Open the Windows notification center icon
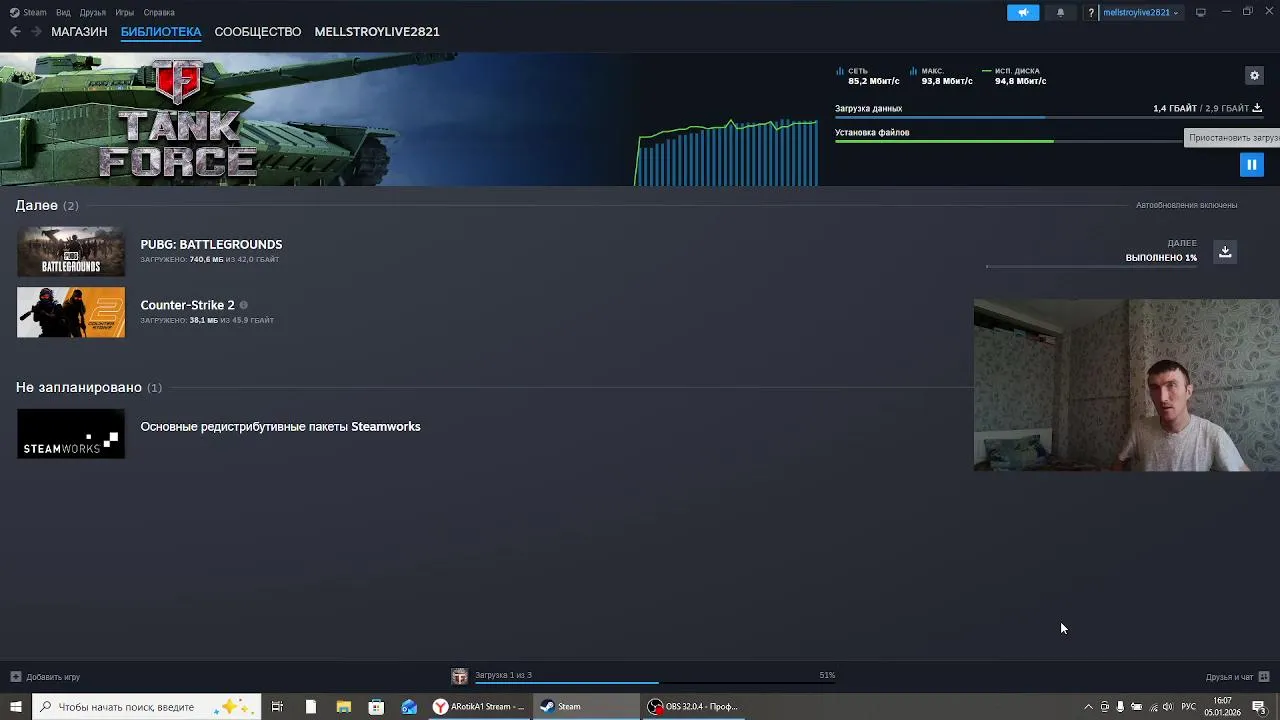Image resolution: width=1280 pixels, height=720 pixels. [x=1259, y=707]
